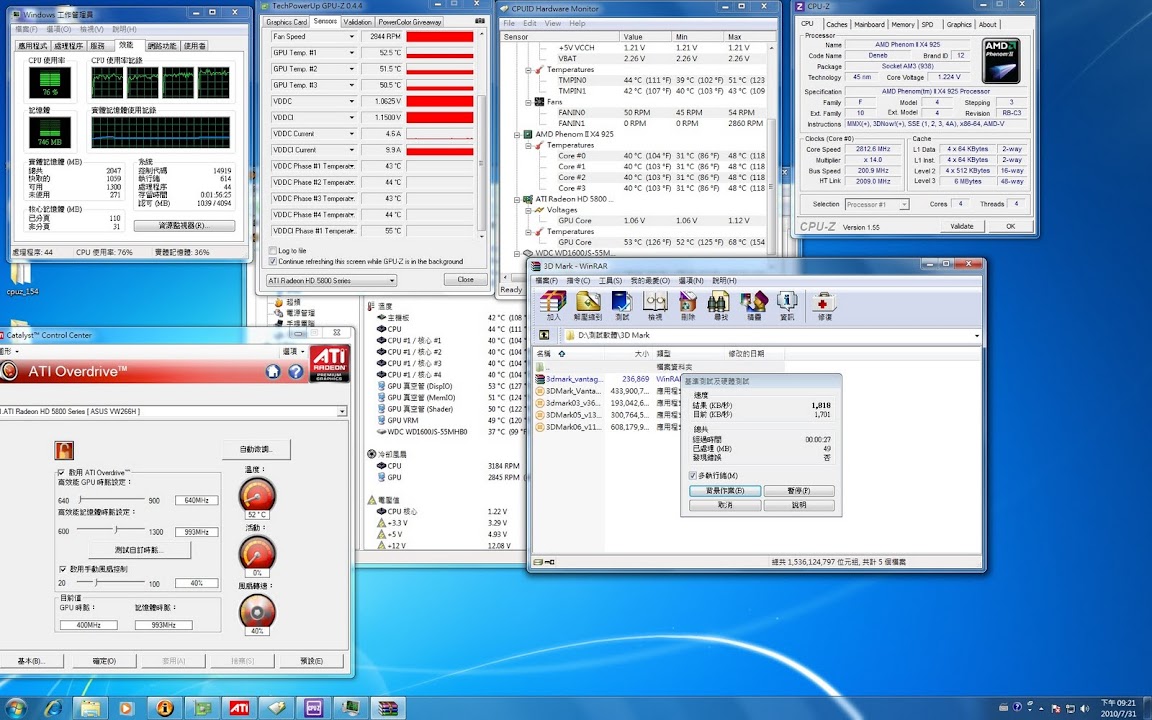This screenshot has height=720, width=1152.
Task: Click help question icon in ATI Overdrive
Action: (295, 372)
